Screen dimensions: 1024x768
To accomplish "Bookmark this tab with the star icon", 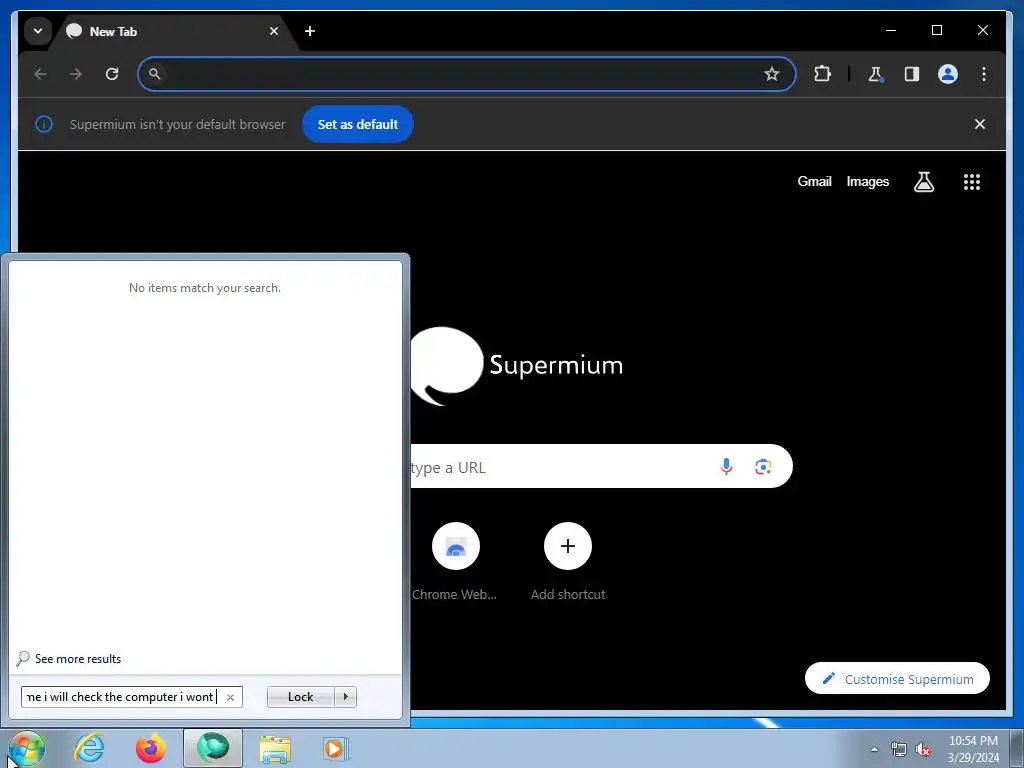I will pos(772,74).
